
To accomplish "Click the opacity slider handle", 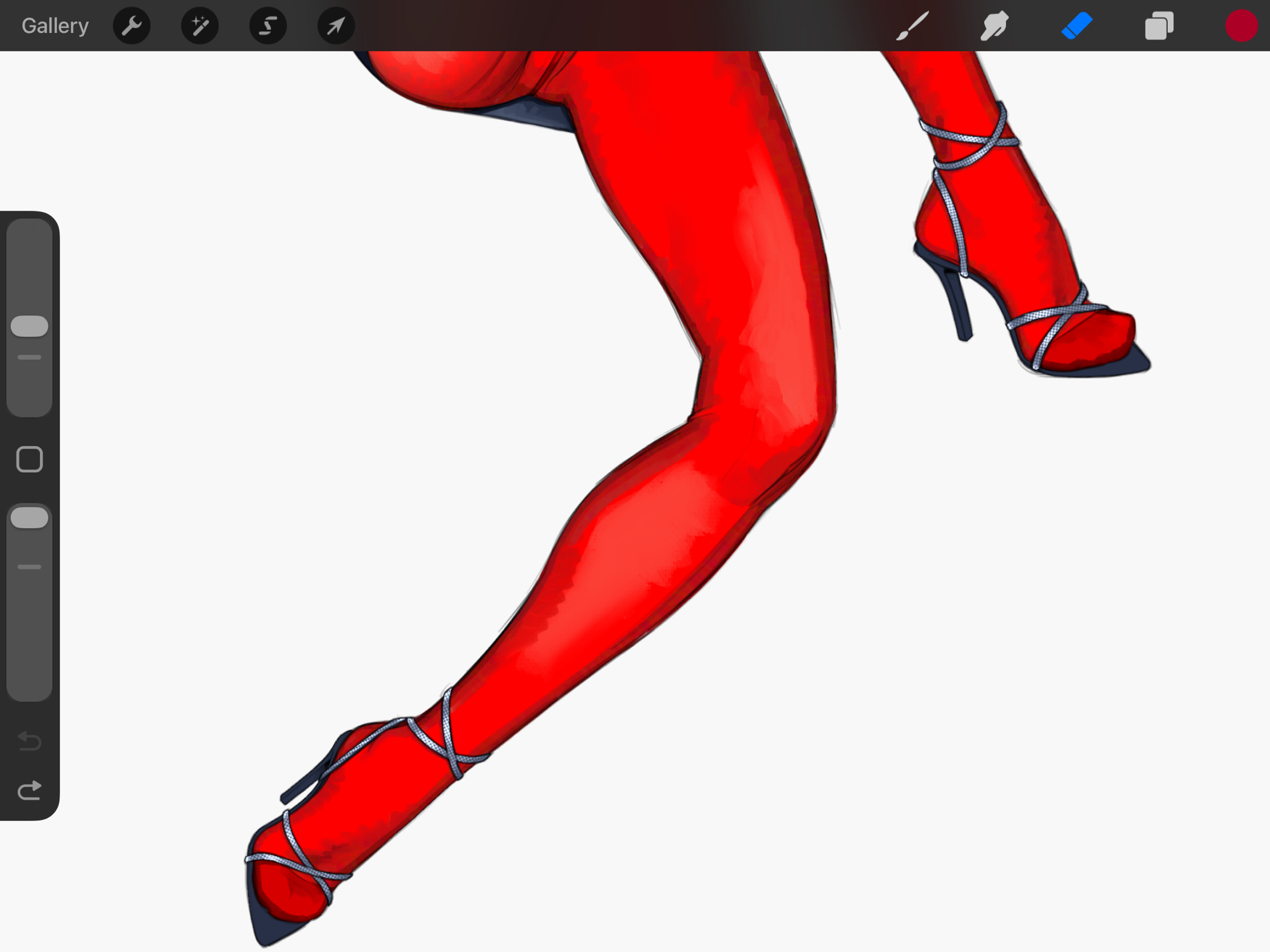I will tap(29, 518).
